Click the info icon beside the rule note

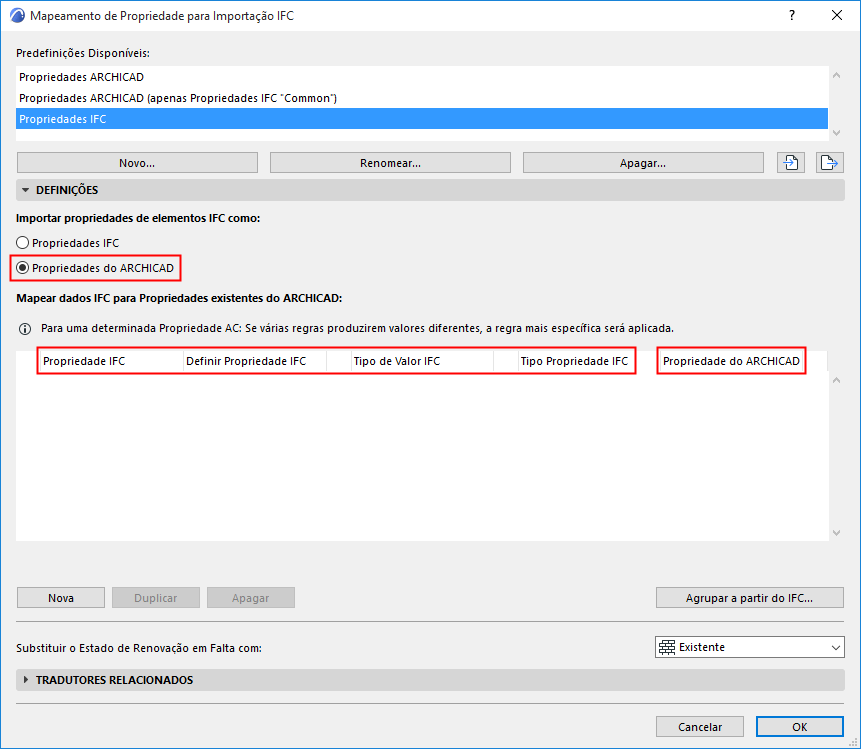[25, 329]
